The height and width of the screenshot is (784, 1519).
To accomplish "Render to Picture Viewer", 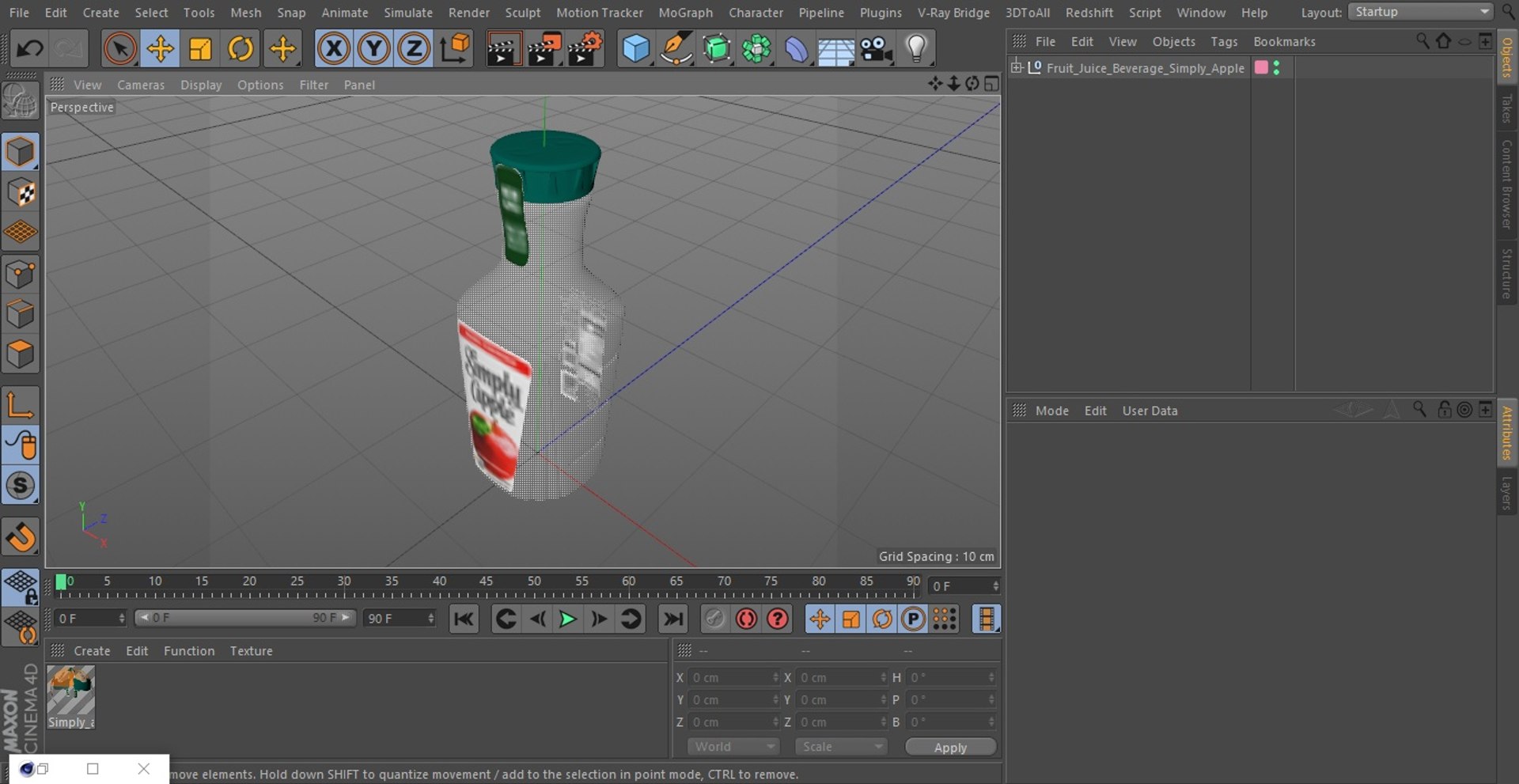I will (x=544, y=49).
